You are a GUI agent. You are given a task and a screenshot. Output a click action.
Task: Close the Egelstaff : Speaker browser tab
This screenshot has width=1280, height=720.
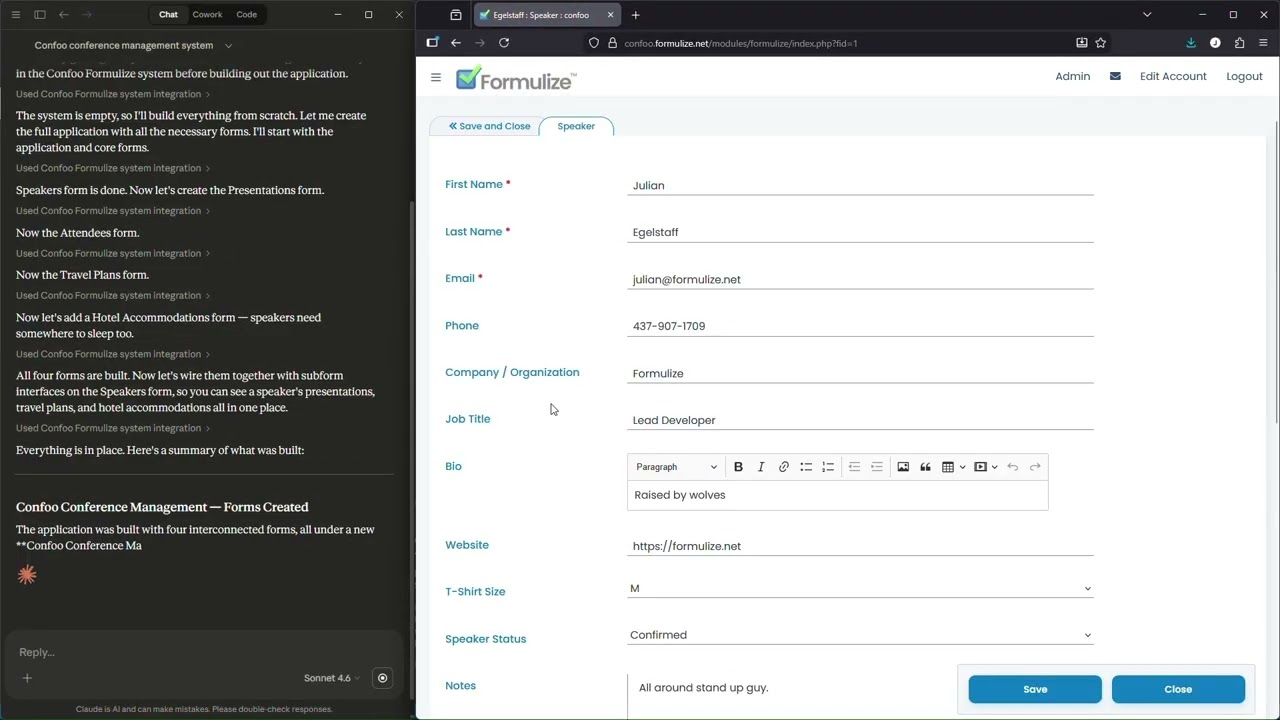click(610, 15)
